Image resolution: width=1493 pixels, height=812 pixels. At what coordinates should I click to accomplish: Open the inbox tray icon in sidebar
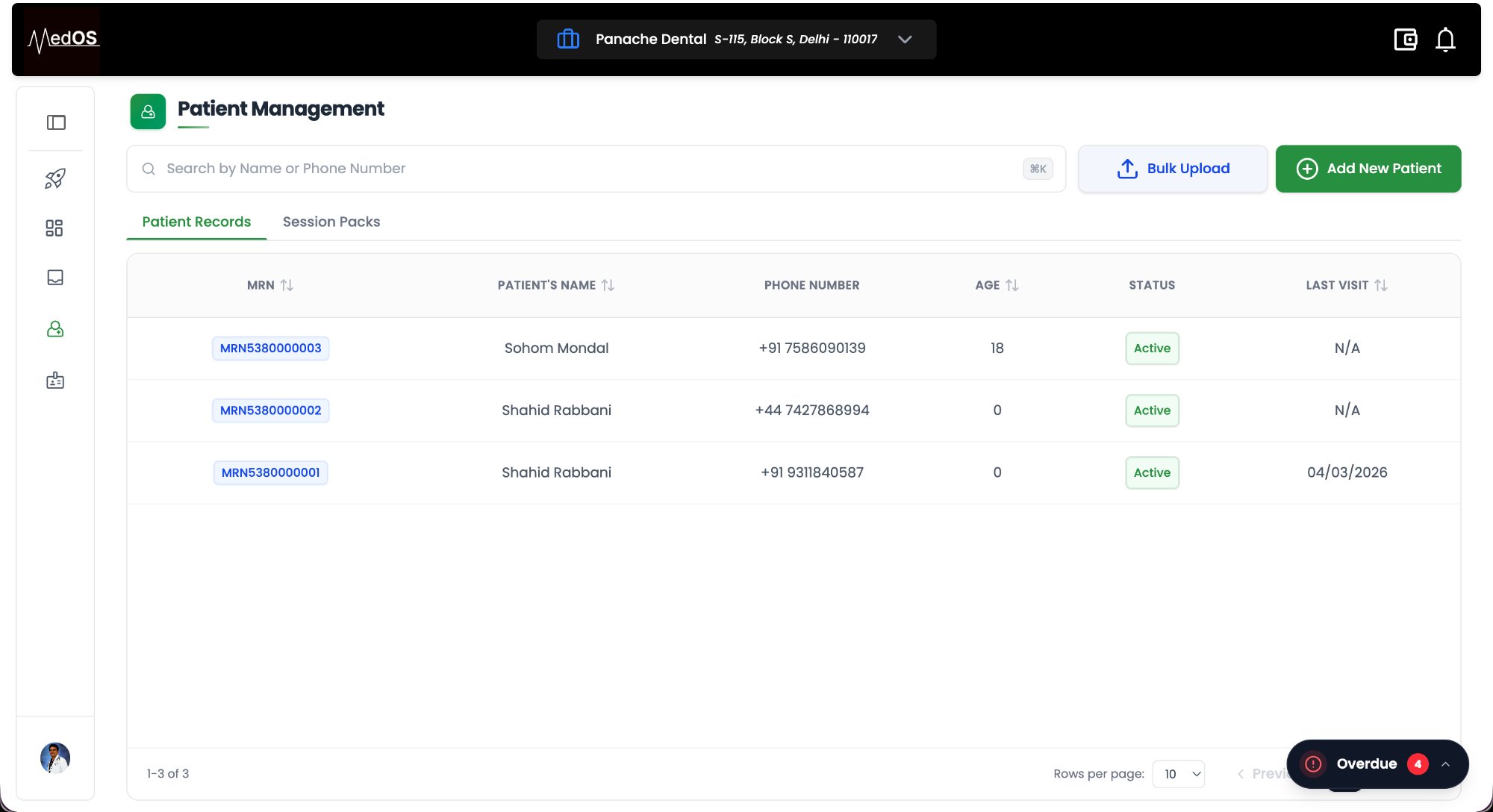point(55,278)
